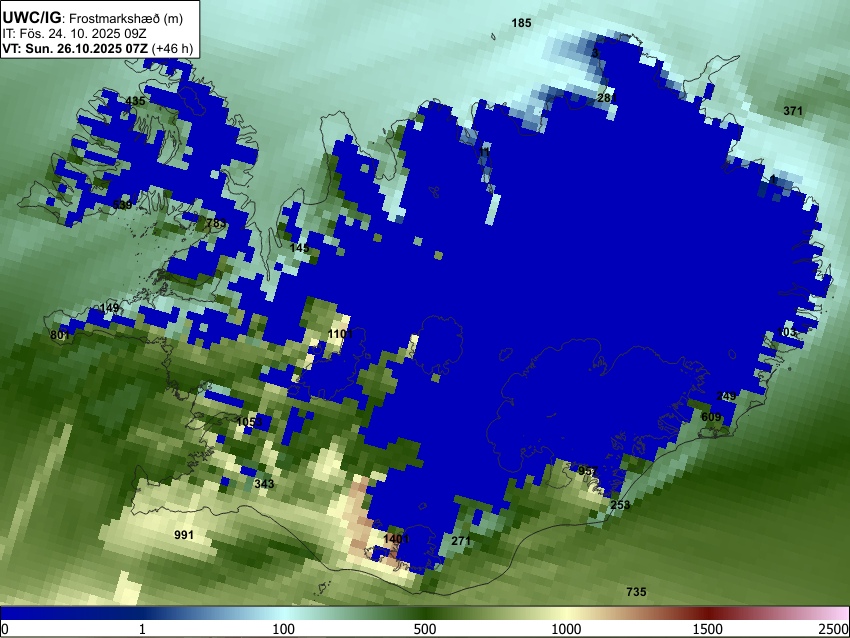
Task: Click the 1401 value on the map
Action: (x=396, y=539)
